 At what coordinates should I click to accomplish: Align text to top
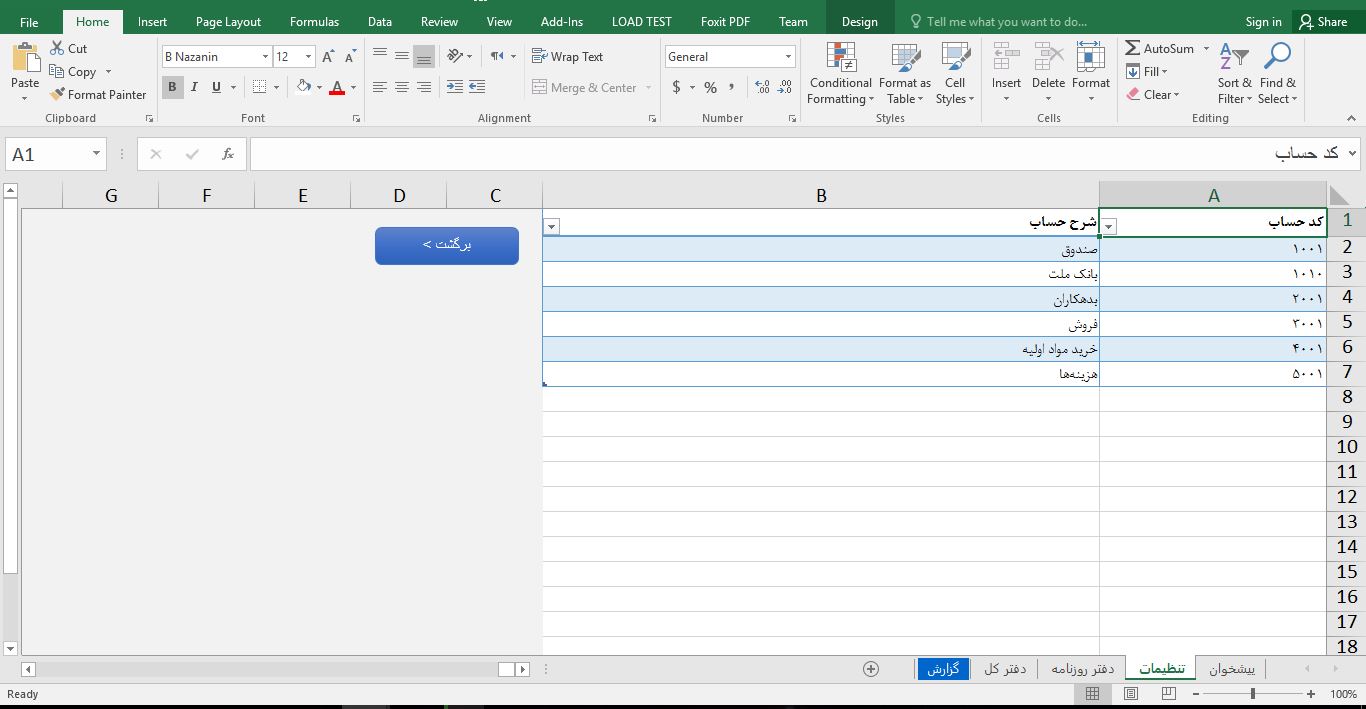tap(380, 56)
